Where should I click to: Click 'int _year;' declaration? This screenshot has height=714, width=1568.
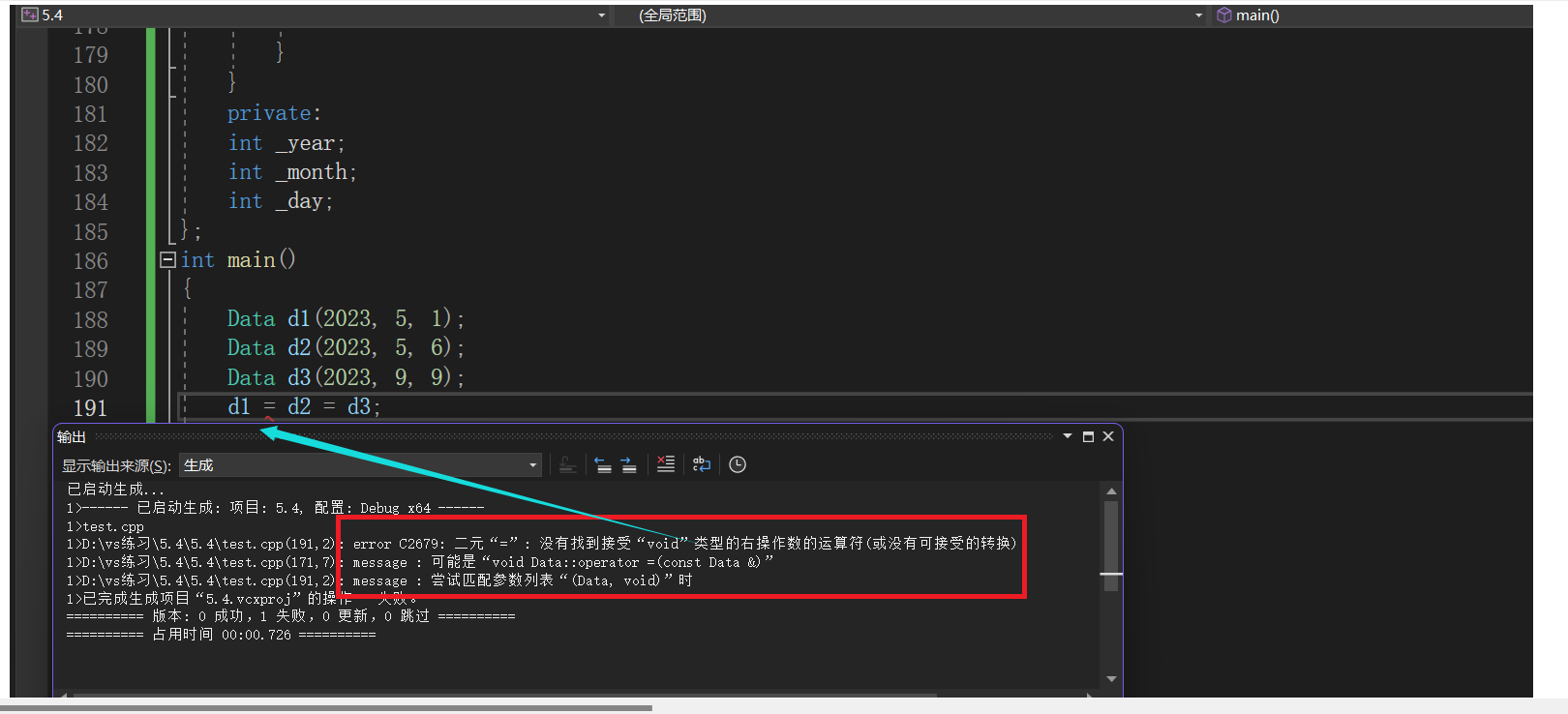click(x=286, y=143)
